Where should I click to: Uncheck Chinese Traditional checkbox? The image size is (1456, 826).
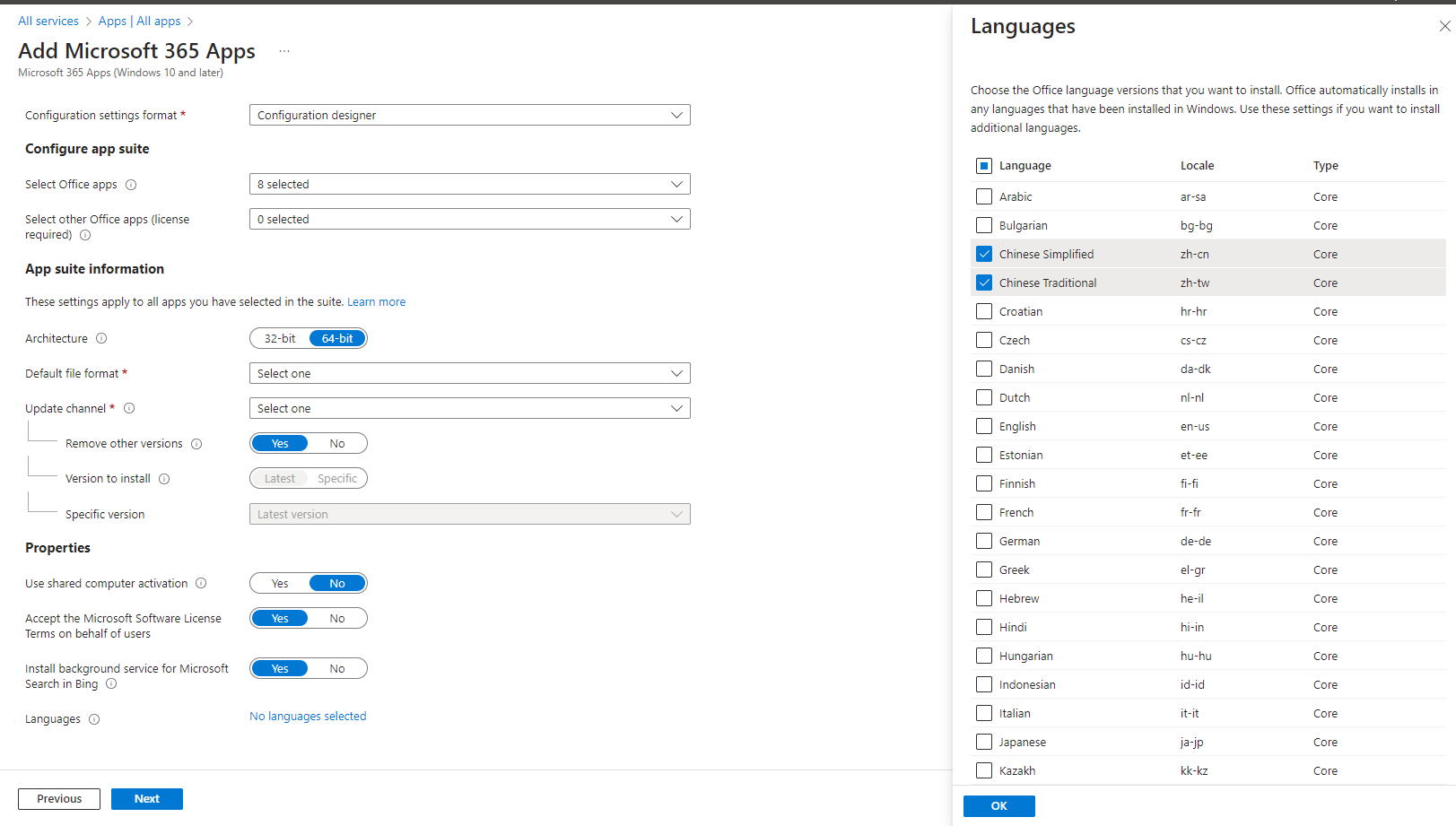(984, 283)
